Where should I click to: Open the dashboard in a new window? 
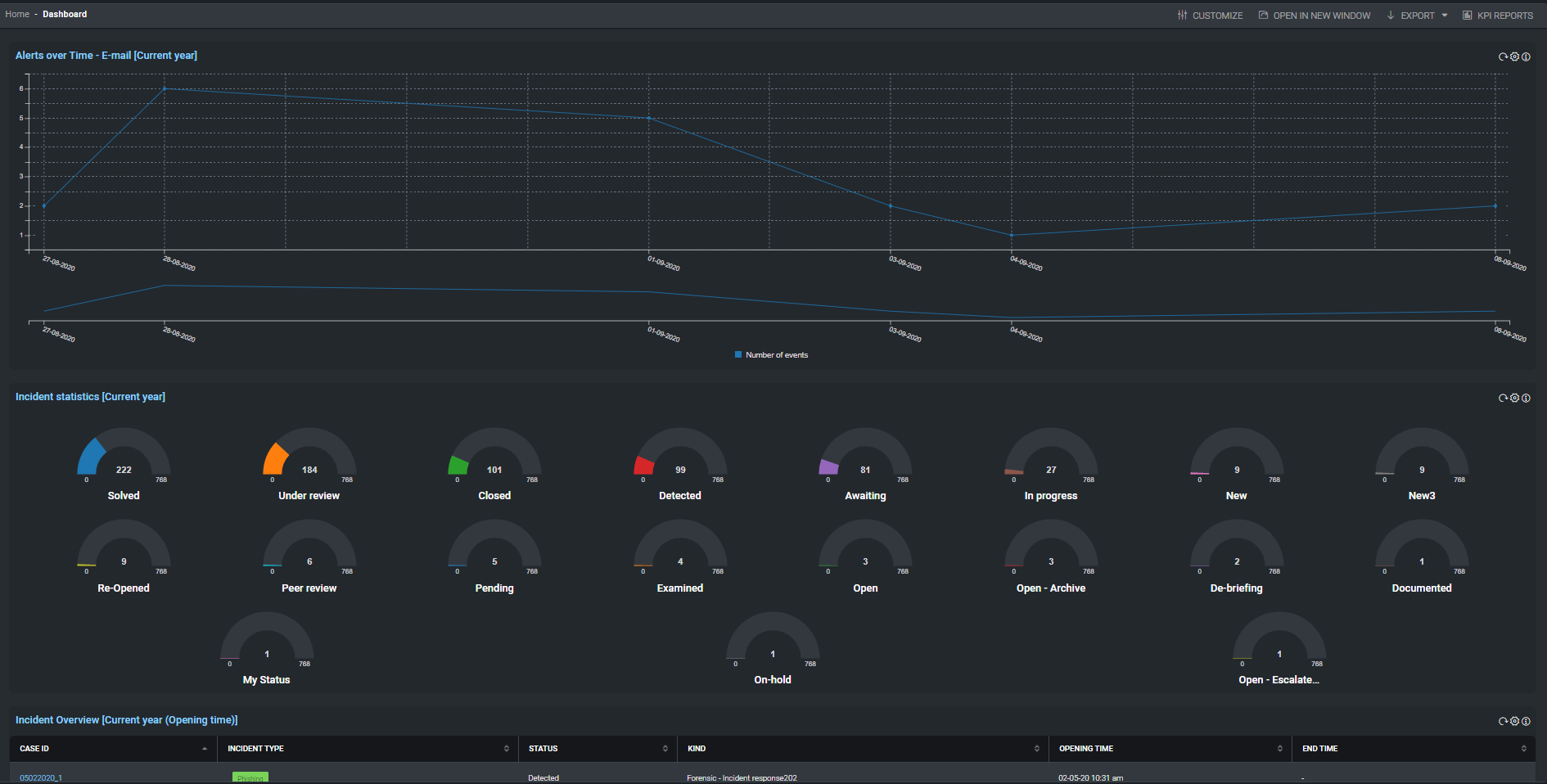tap(1314, 15)
